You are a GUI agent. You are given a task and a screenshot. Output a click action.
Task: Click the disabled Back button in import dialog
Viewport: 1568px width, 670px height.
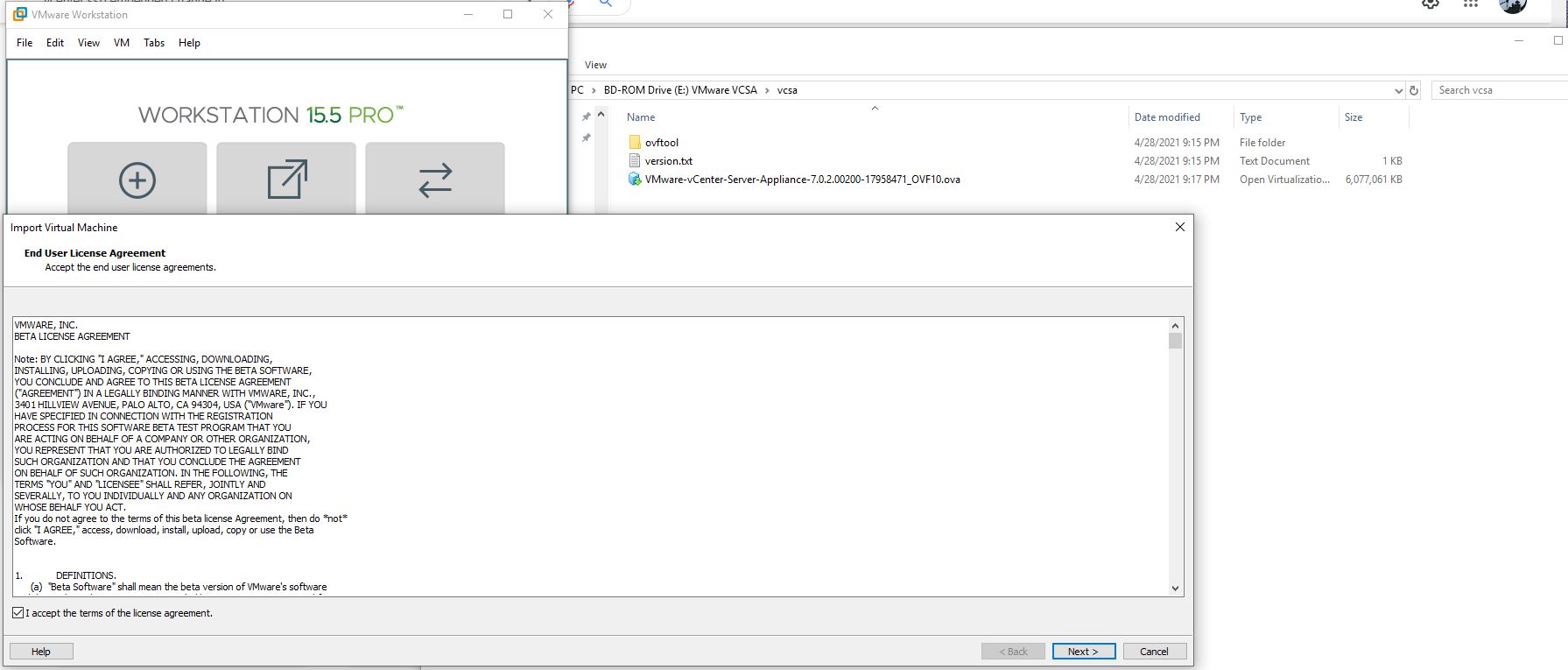pyautogui.click(x=1013, y=652)
